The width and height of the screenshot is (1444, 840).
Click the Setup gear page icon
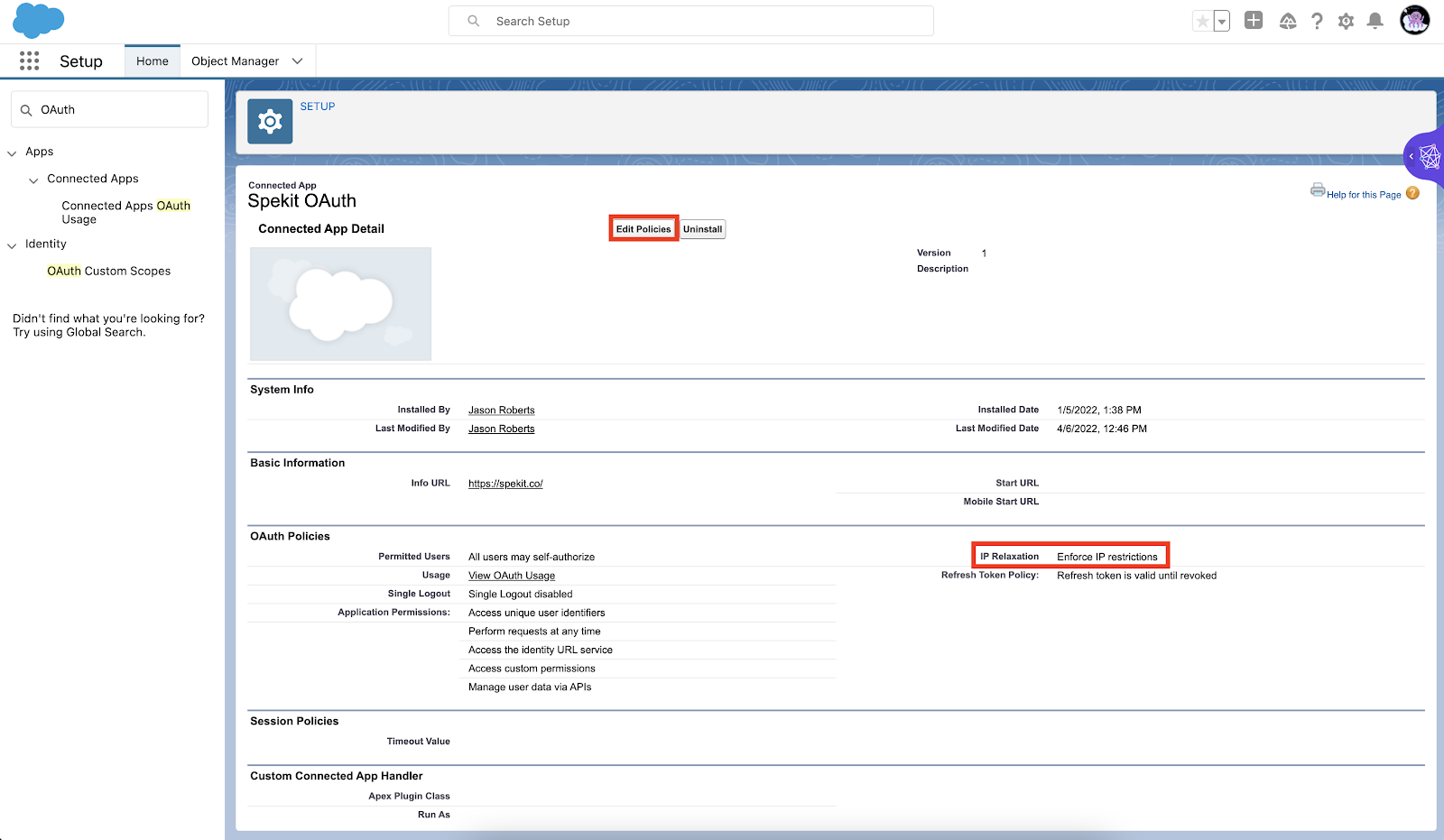coord(270,121)
